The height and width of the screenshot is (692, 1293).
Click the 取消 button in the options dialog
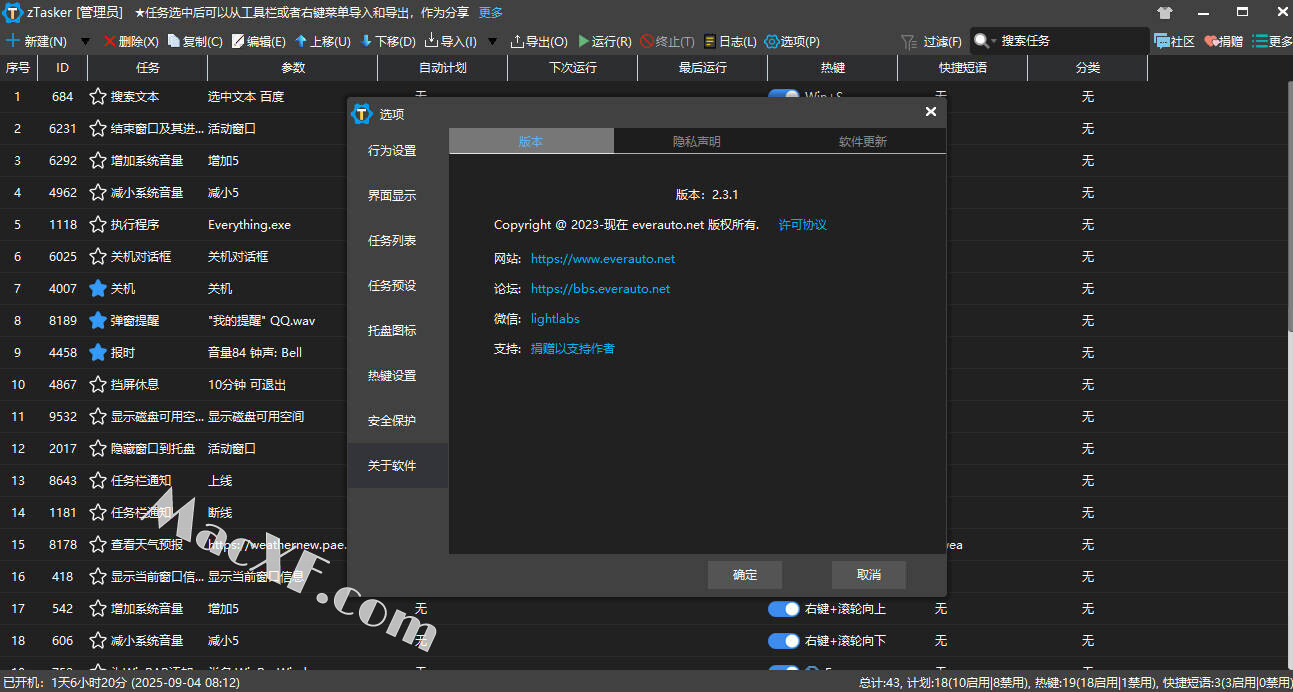869,575
